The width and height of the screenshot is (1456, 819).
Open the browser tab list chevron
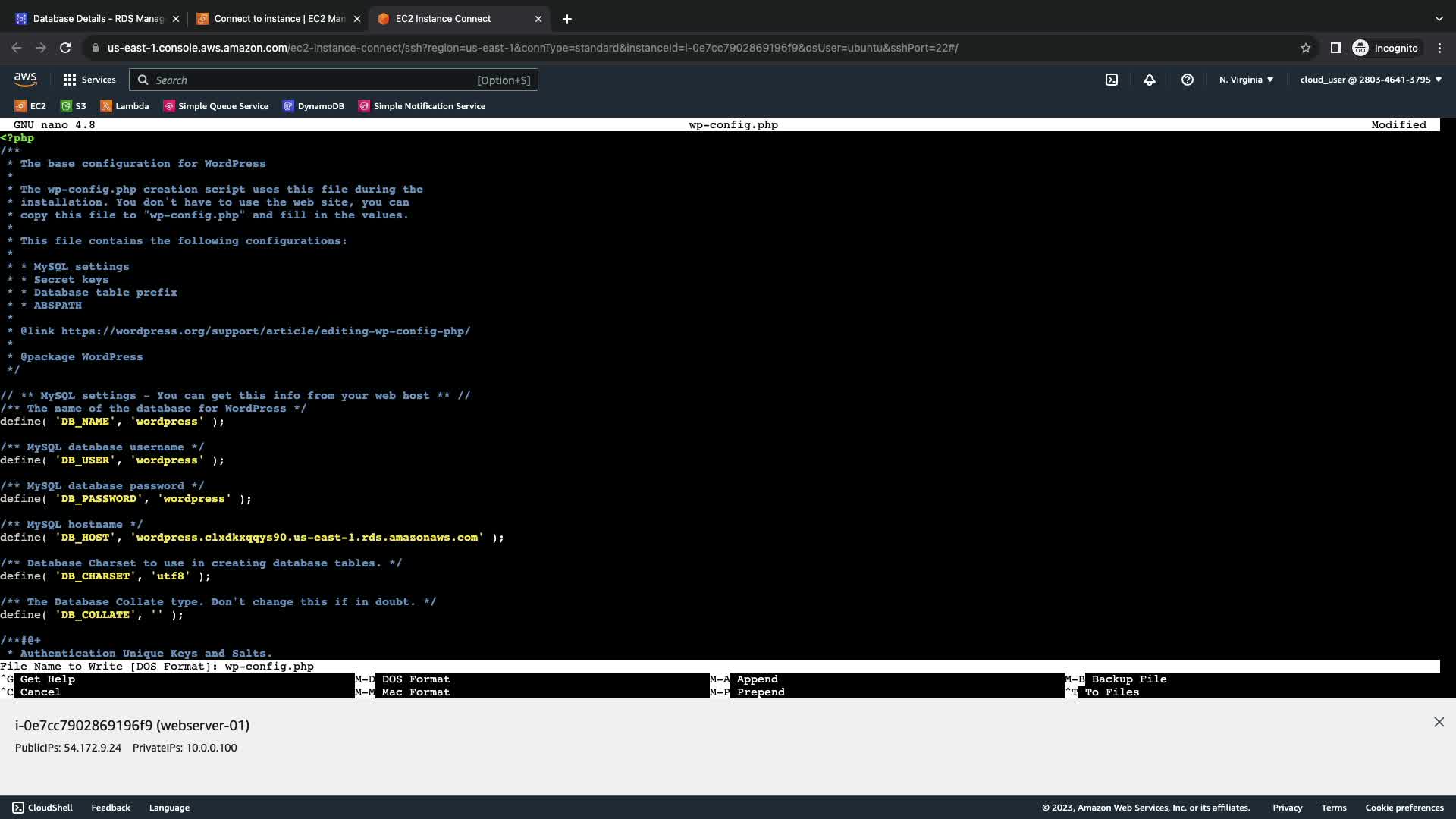point(1439,19)
